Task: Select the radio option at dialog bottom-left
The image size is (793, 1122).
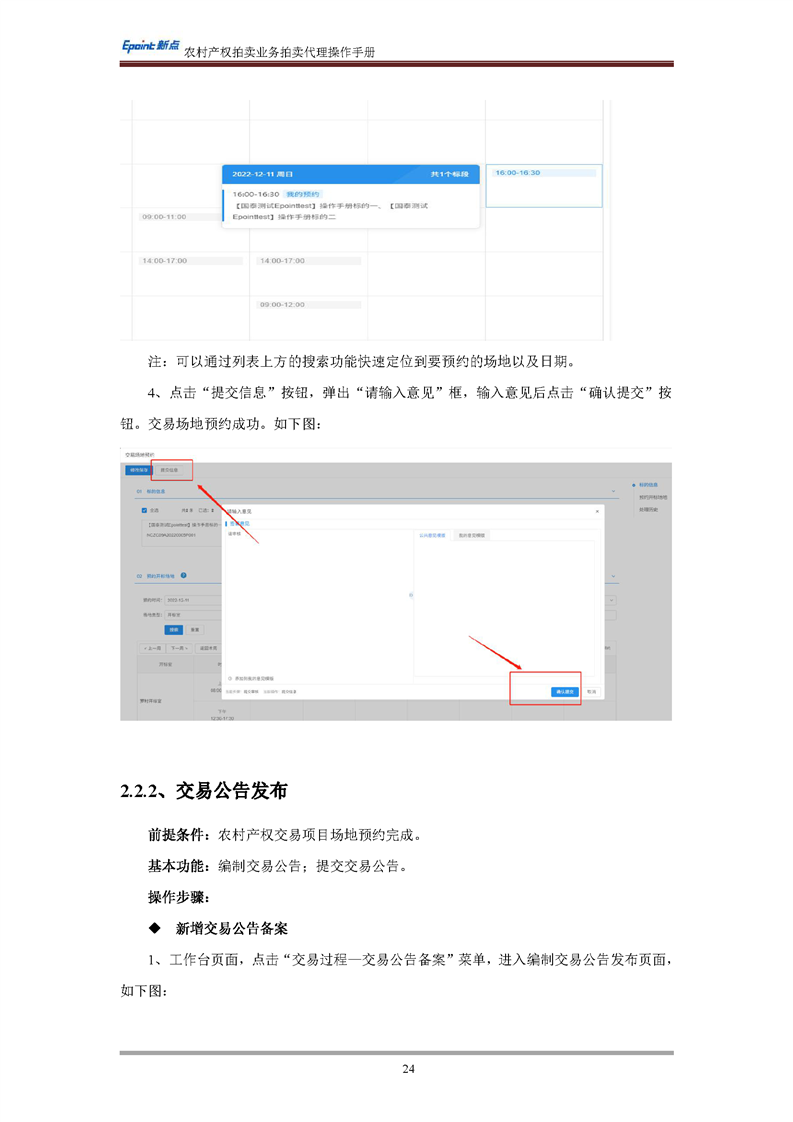Action: click(x=229, y=677)
